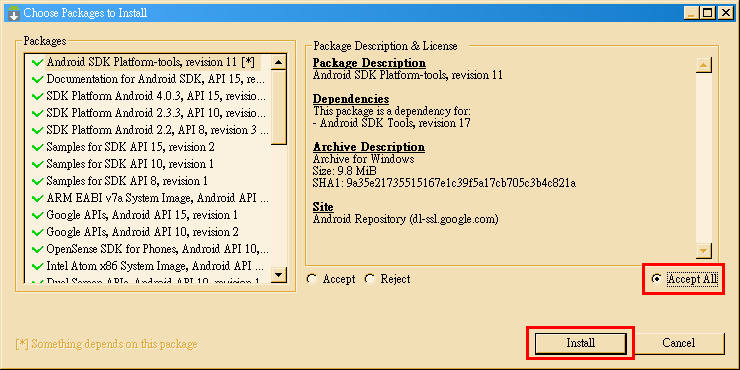740x370 pixels.
Task: Click the Package Description heading
Action: (369, 63)
